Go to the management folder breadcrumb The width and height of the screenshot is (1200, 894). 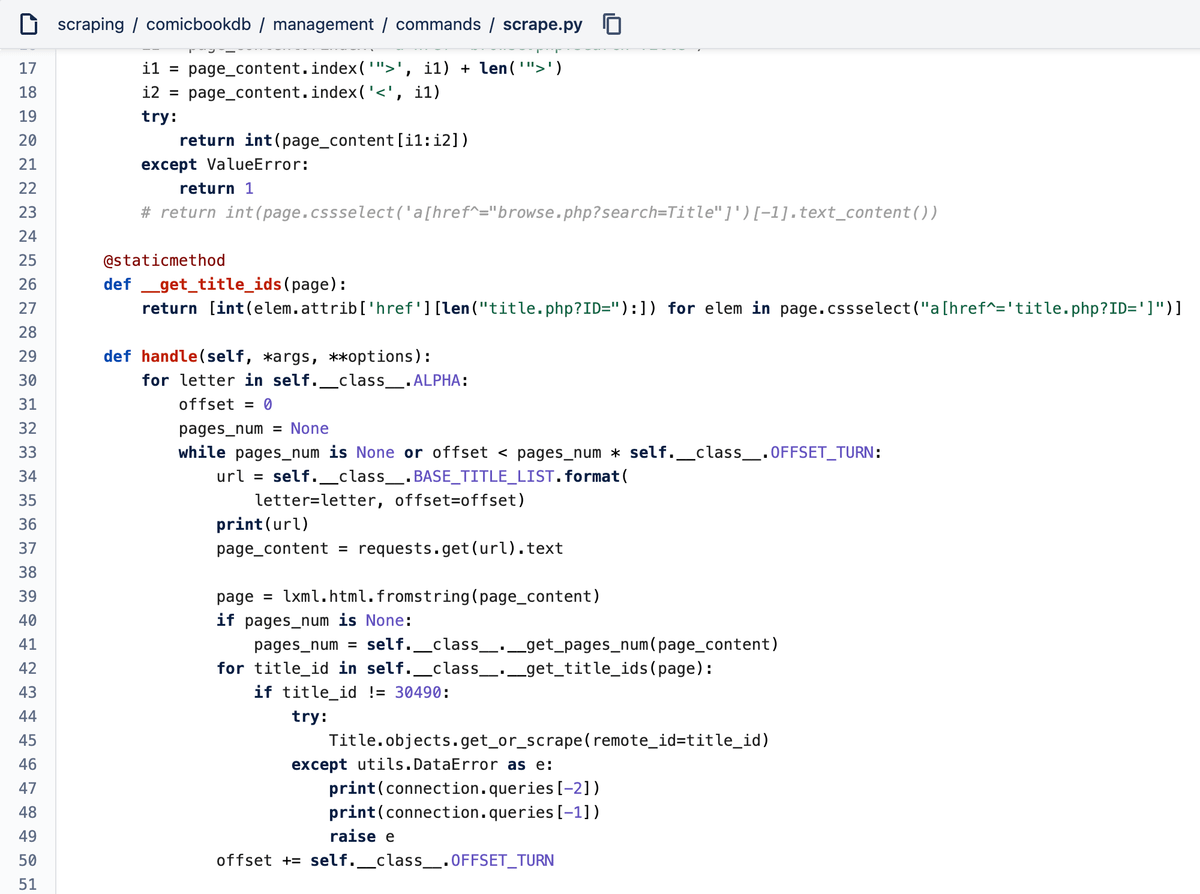(323, 24)
